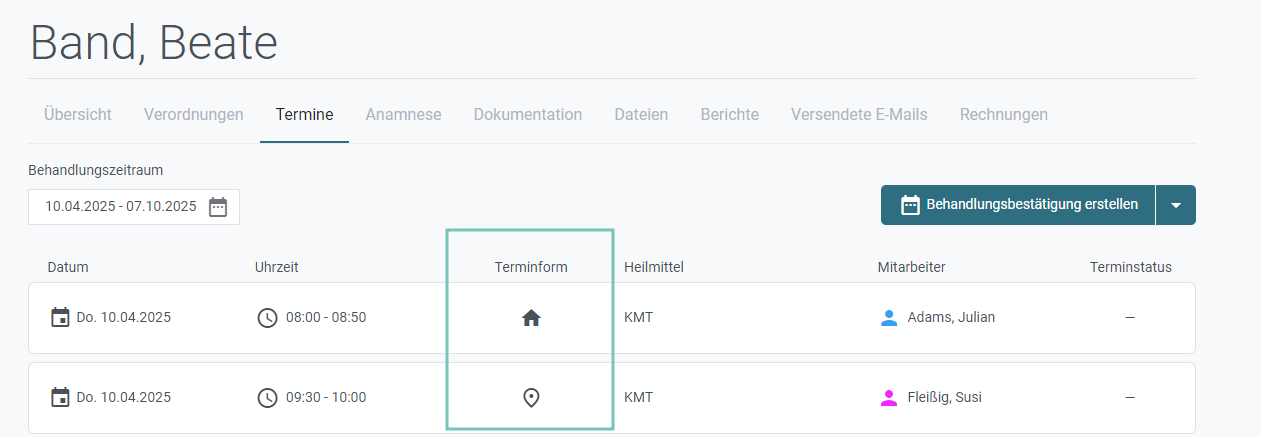Select the Dokumentation tab
This screenshot has width=1261, height=437.
(x=528, y=114)
